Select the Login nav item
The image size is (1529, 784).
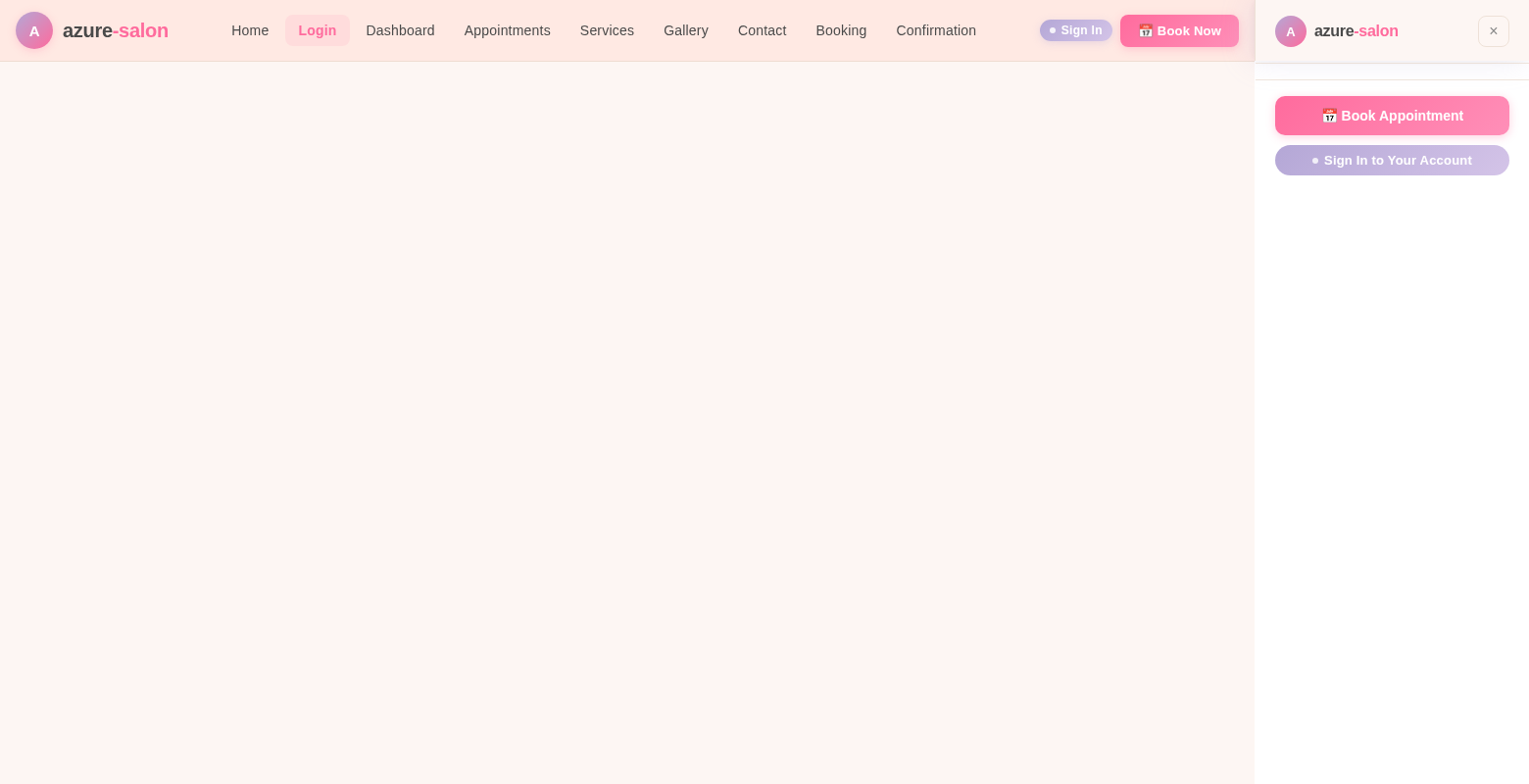318,30
